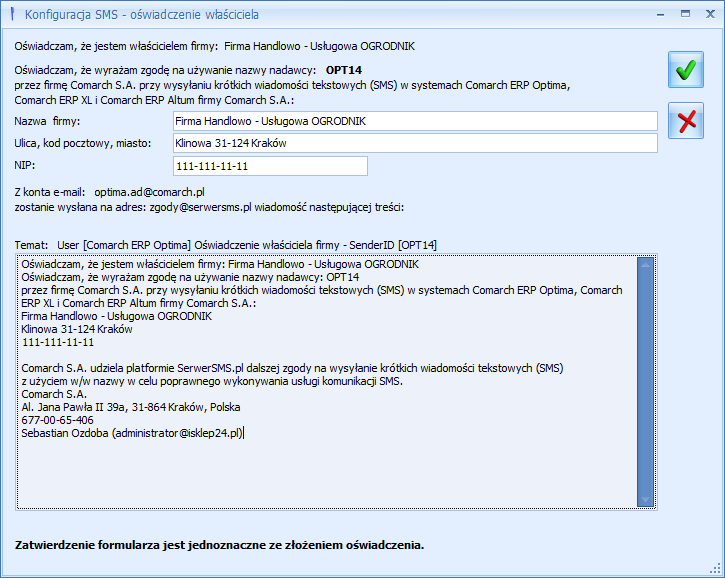This screenshot has width=725, height=578.
Task: Select the sender name OPT14 in bold
Action: click(344, 70)
